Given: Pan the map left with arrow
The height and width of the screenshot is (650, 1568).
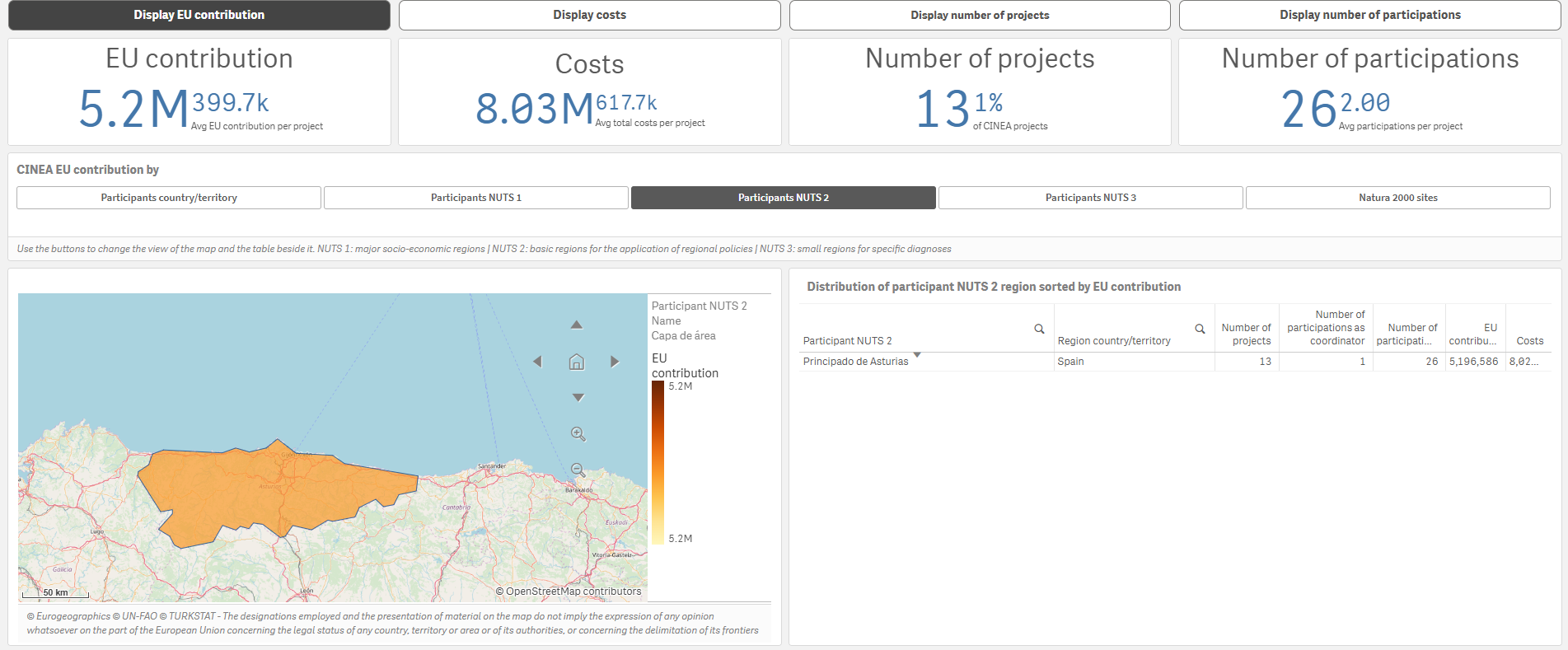Looking at the screenshot, I should pos(537,362).
